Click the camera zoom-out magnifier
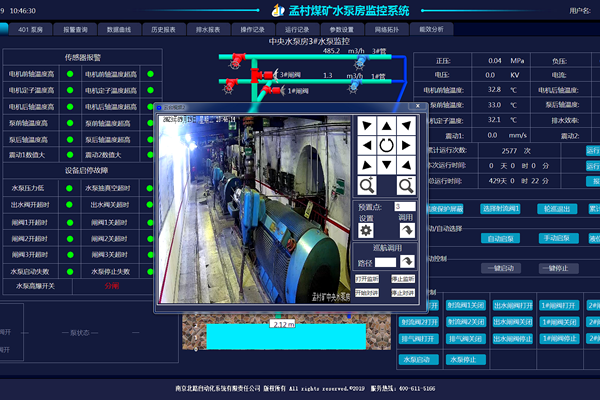Viewport: 600px width, 400px height. click(x=406, y=185)
